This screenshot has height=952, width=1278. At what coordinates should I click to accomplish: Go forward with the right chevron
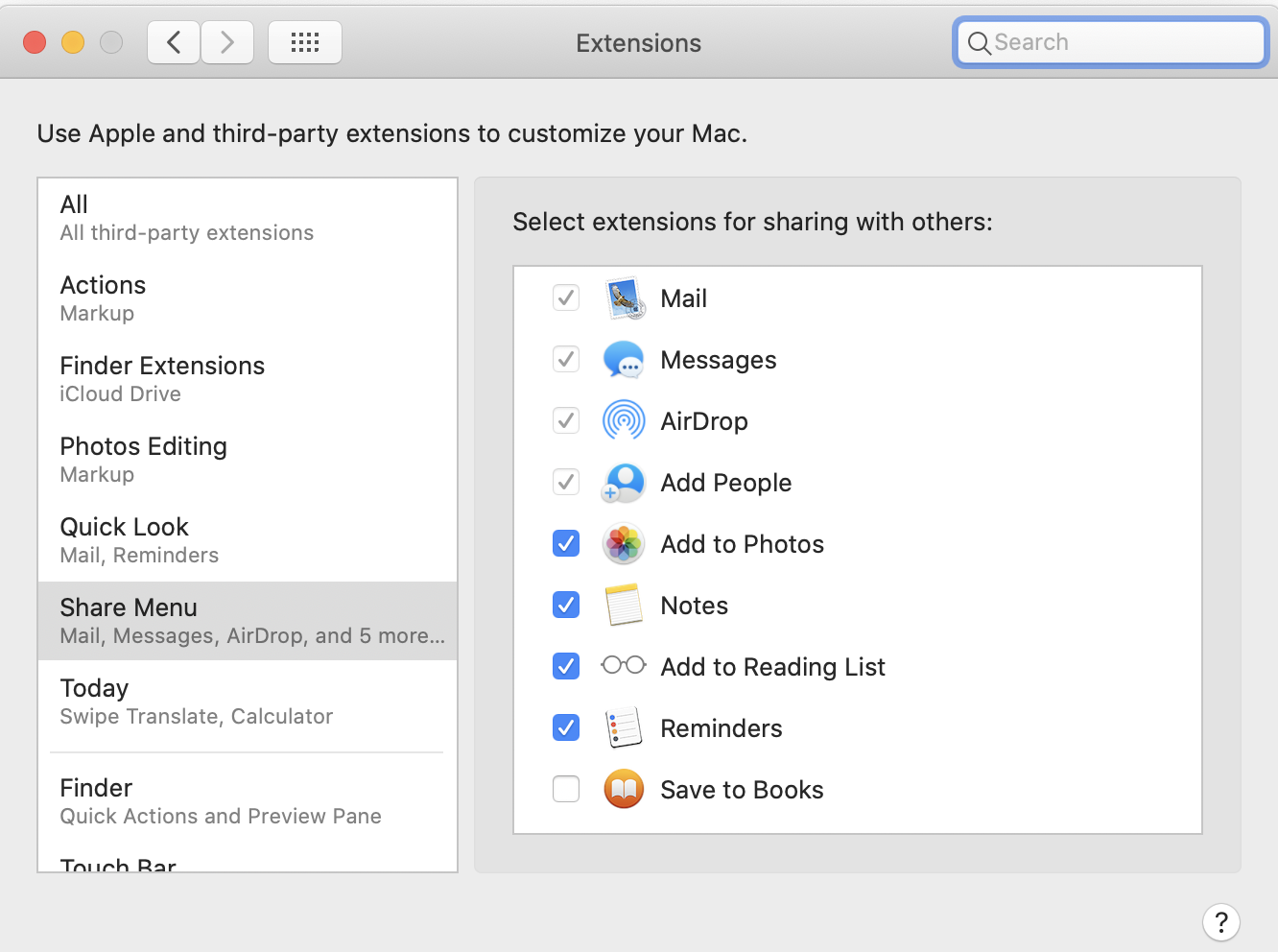(227, 42)
